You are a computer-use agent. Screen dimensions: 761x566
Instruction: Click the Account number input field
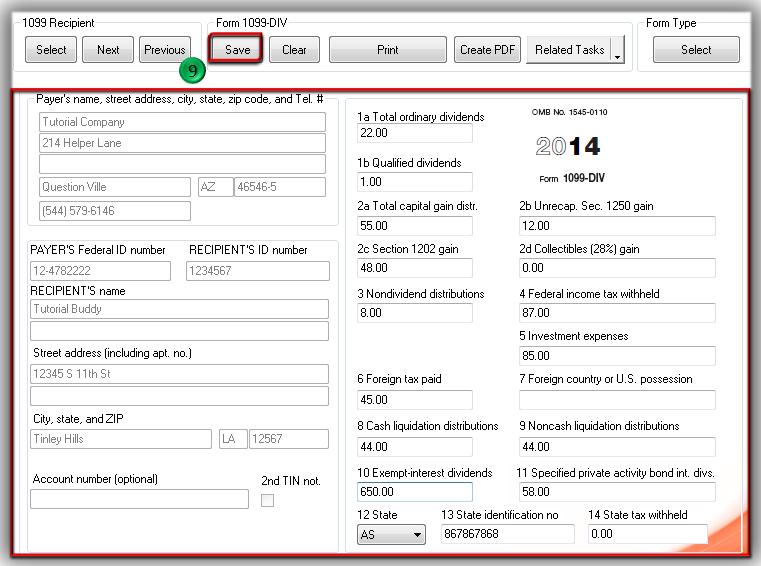click(139, 499)
